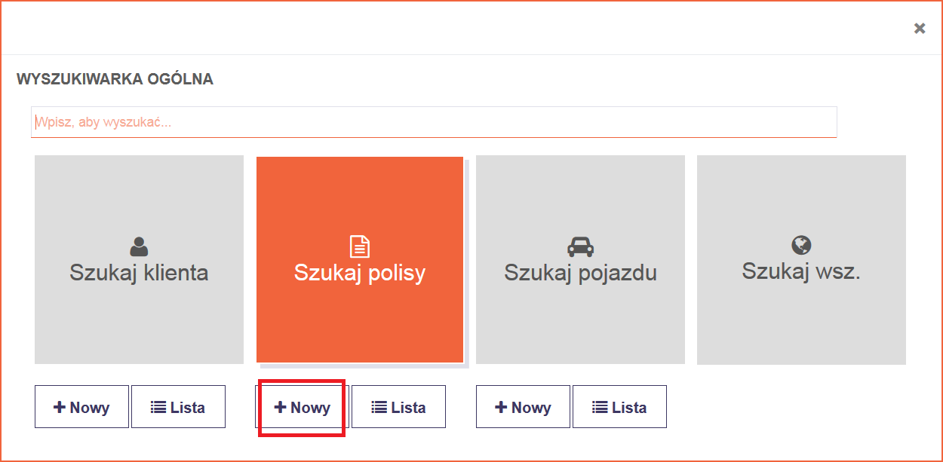Open Lista below the Szukaj polisy tile
This screenshot has width=943, height=462.
[398, 407]
